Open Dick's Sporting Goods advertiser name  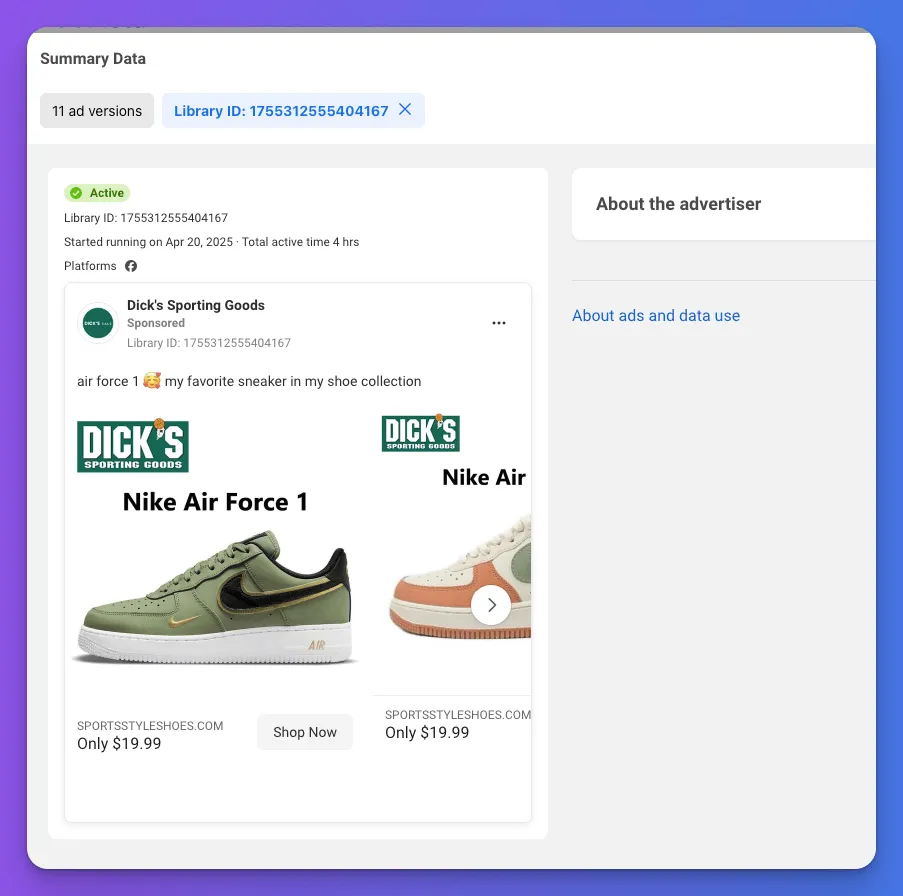(196, 305)
